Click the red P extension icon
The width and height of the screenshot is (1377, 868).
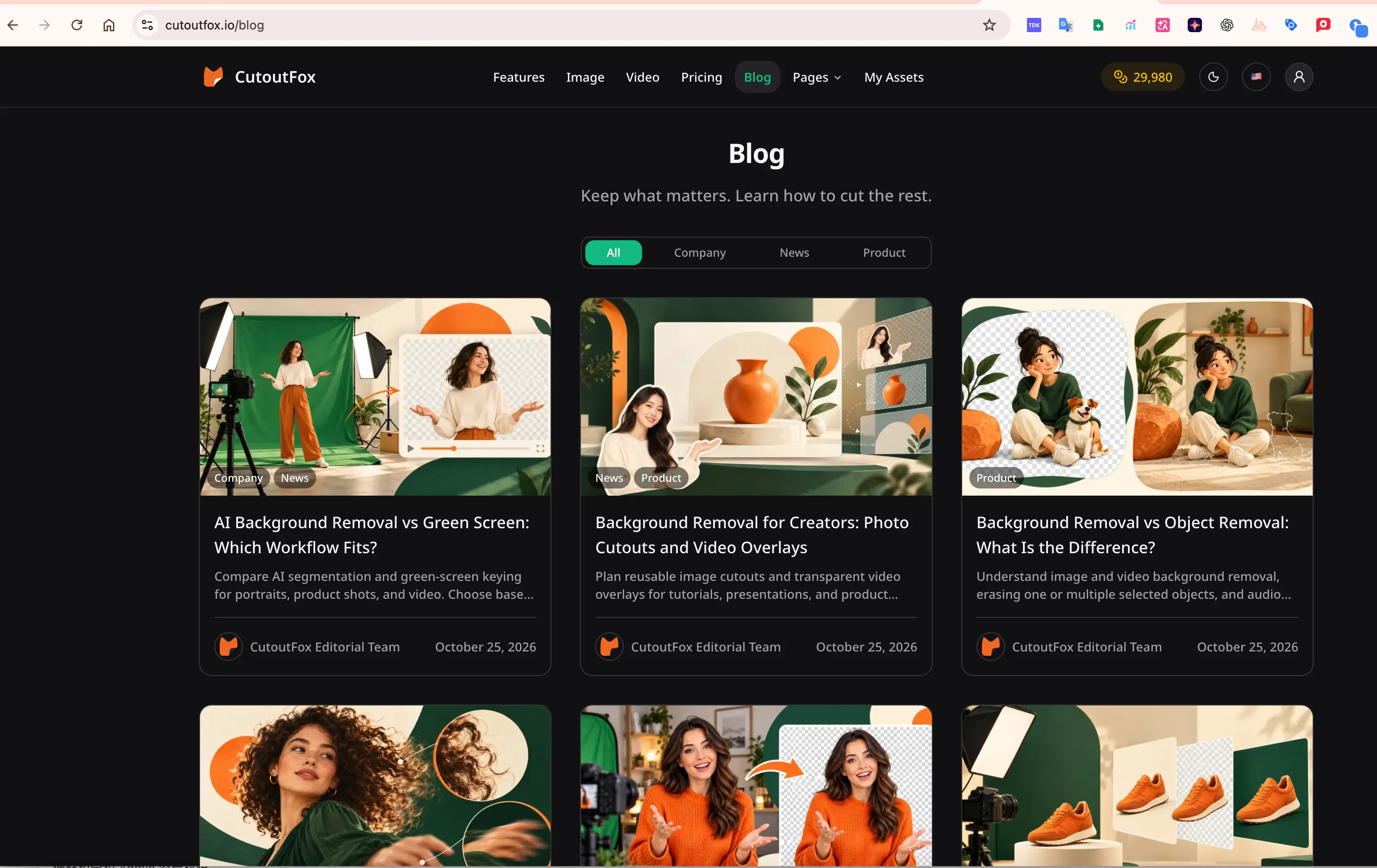click(1323, 25)
